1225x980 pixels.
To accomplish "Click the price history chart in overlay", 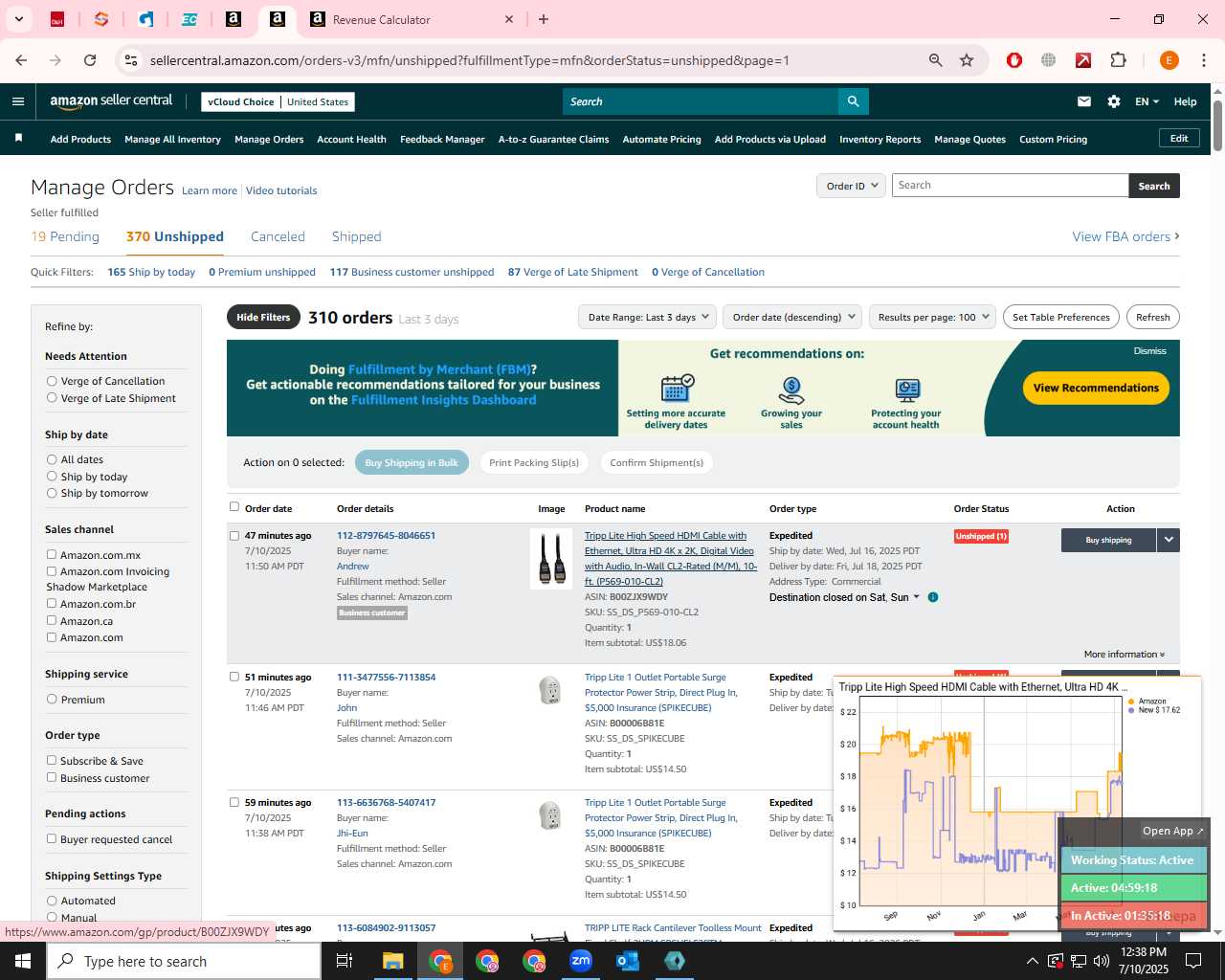I will (990, 802).
